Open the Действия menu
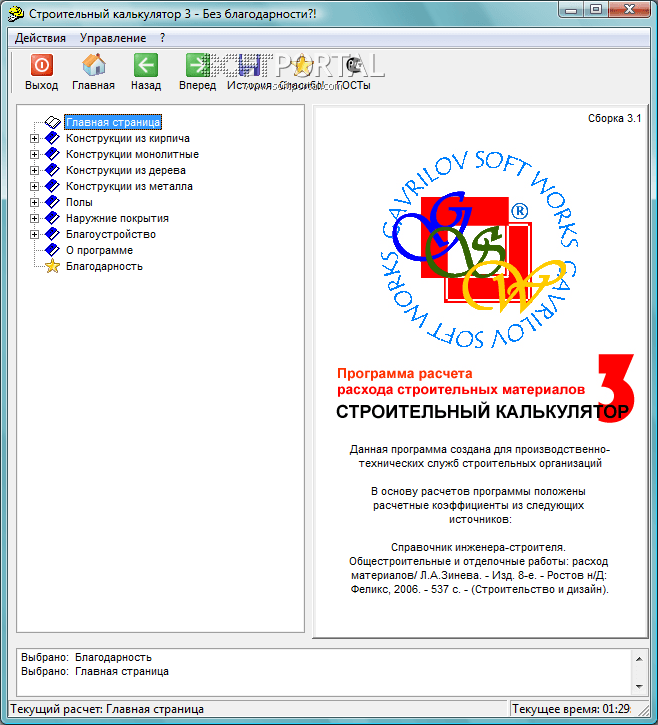 40,38
